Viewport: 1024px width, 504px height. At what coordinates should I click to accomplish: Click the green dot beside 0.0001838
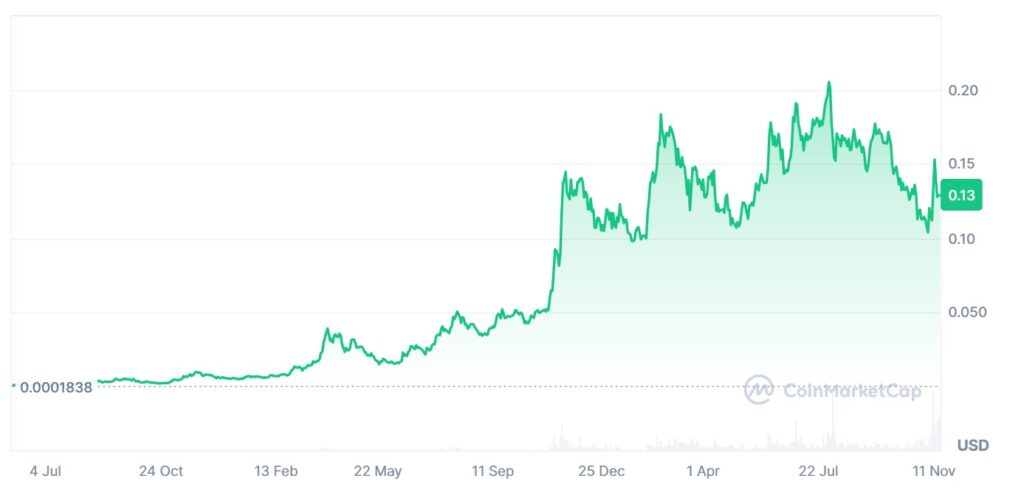click(x=13, y=385)
